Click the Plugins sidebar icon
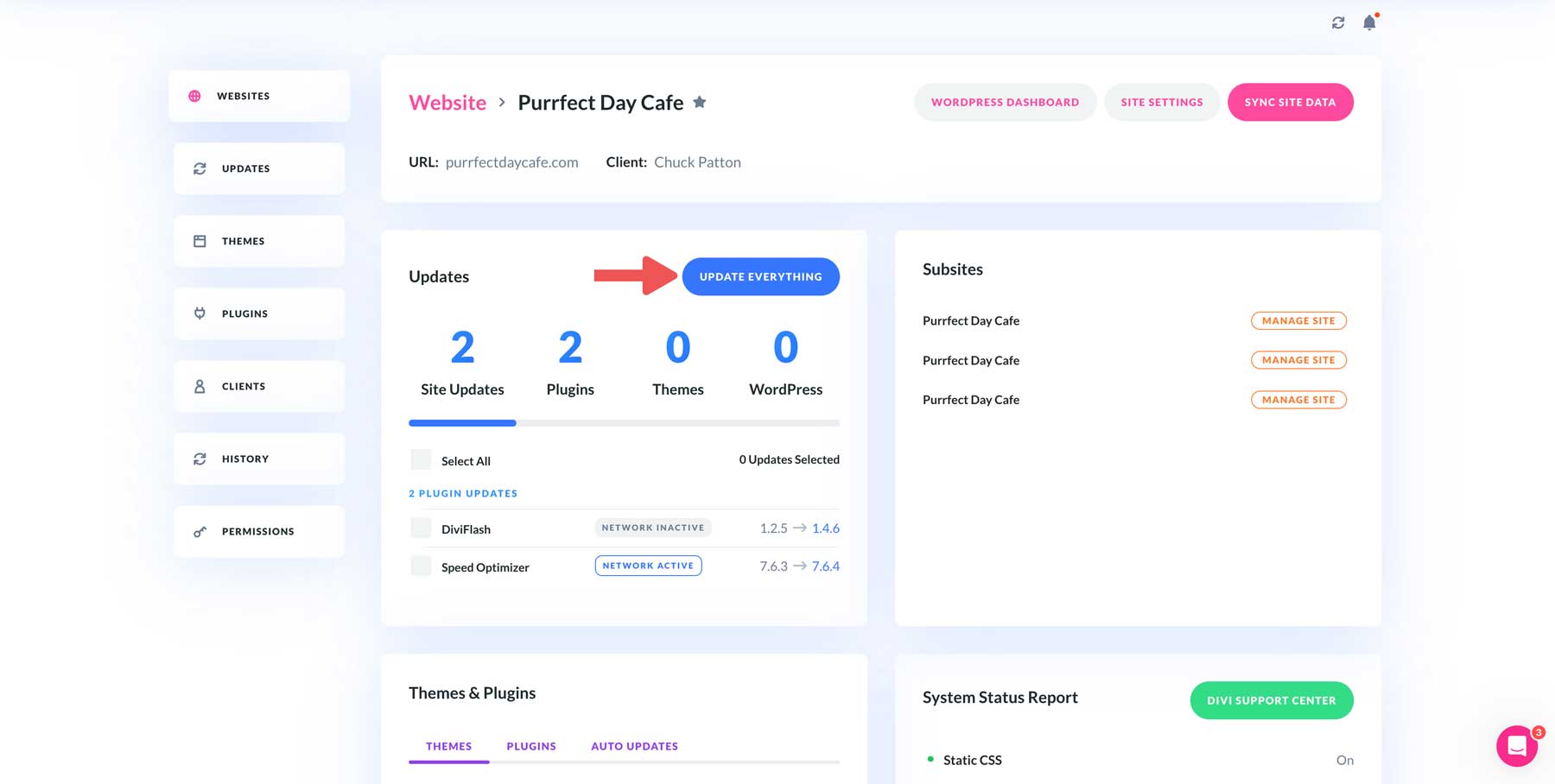Viewport: 1555px width, 784px height. (x=200, y=313)
